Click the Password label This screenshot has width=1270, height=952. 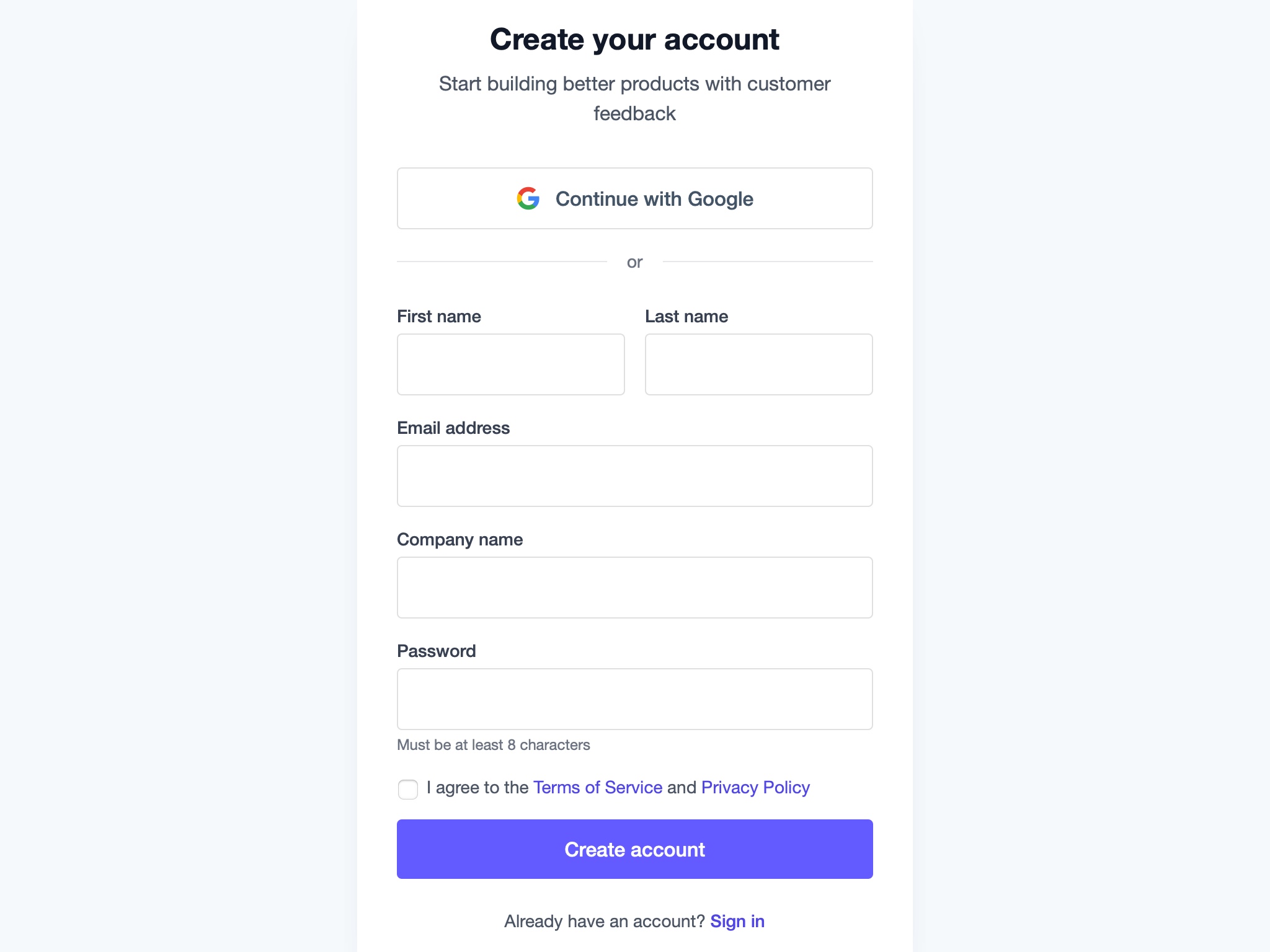[x=436, y=651]
